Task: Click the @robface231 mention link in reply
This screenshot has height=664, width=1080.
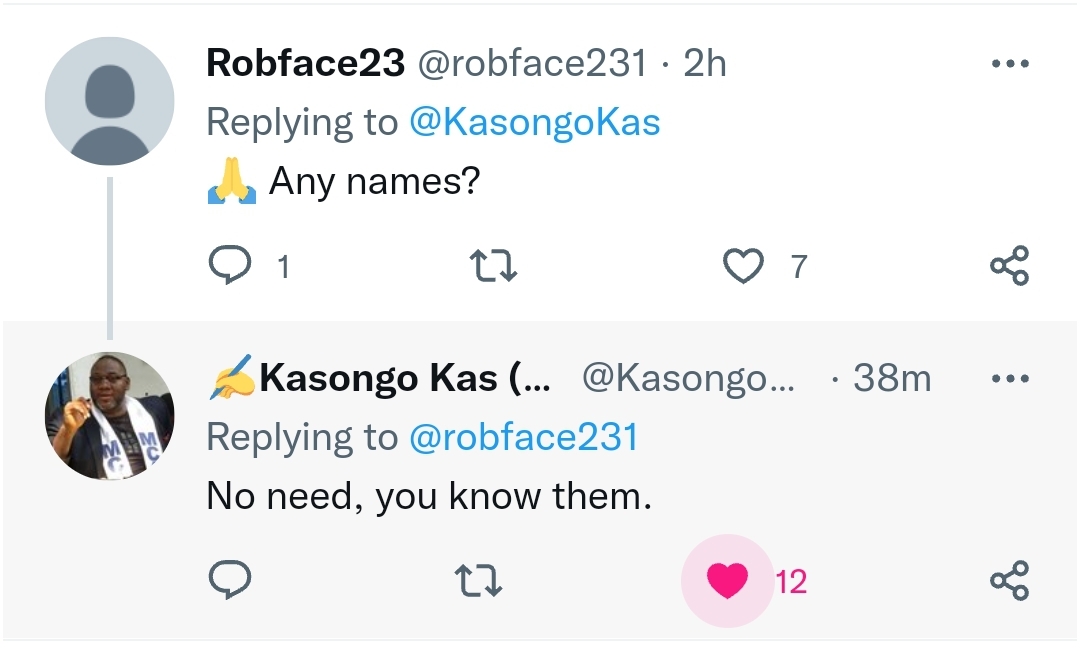Action: coord(523,437)
